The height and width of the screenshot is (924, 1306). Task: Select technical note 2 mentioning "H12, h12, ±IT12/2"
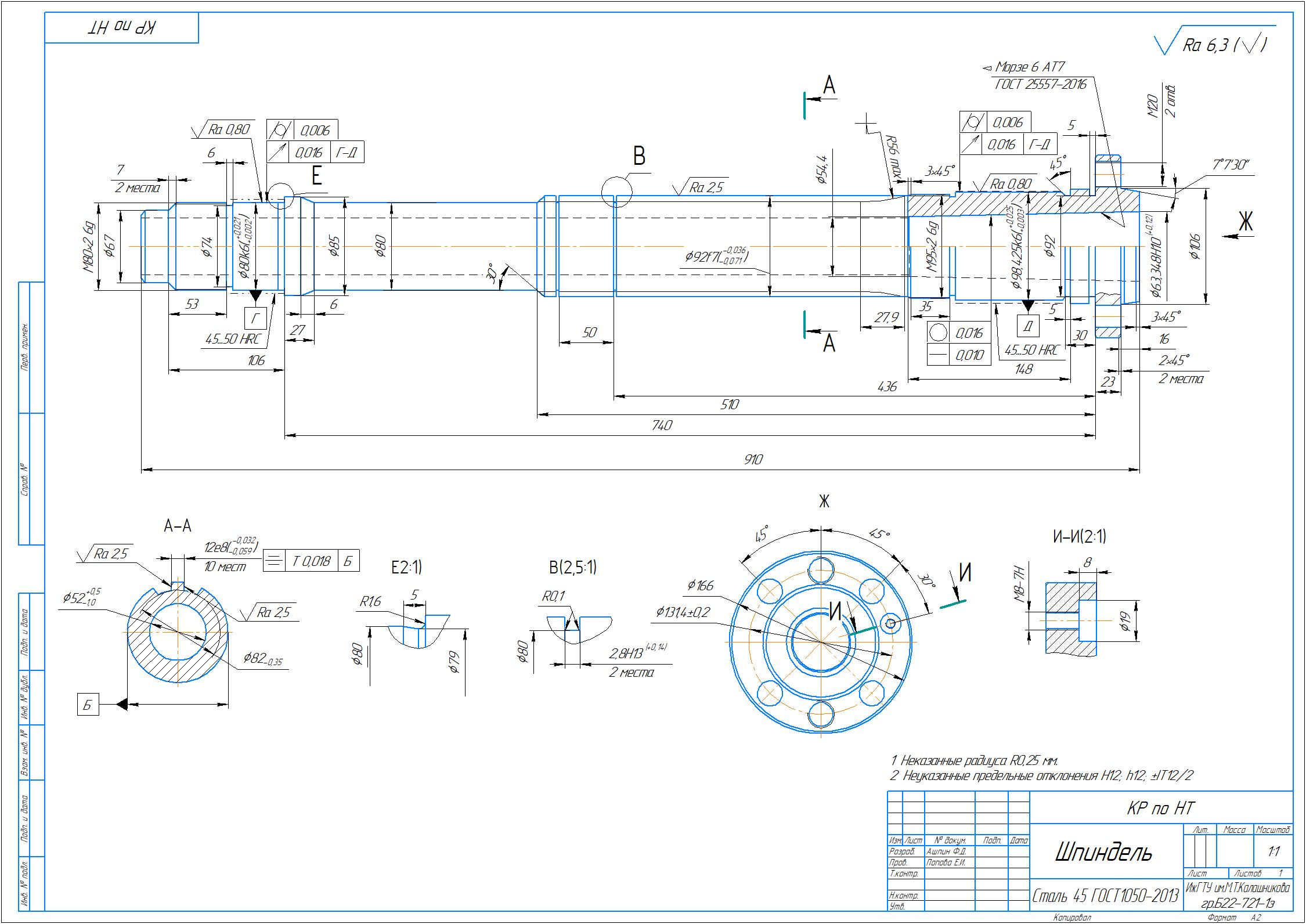pyautogui.click(x=1041, y=775)
